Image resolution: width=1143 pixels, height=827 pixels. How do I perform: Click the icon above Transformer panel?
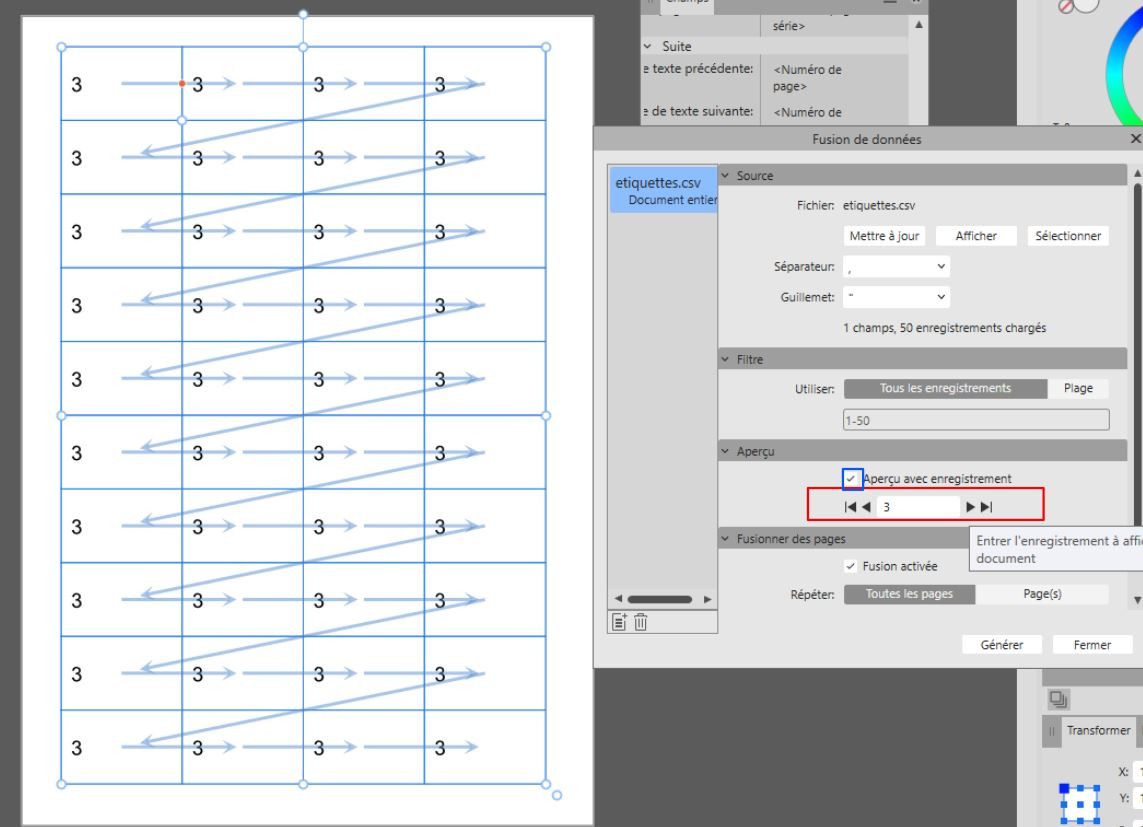(1058, 699)
